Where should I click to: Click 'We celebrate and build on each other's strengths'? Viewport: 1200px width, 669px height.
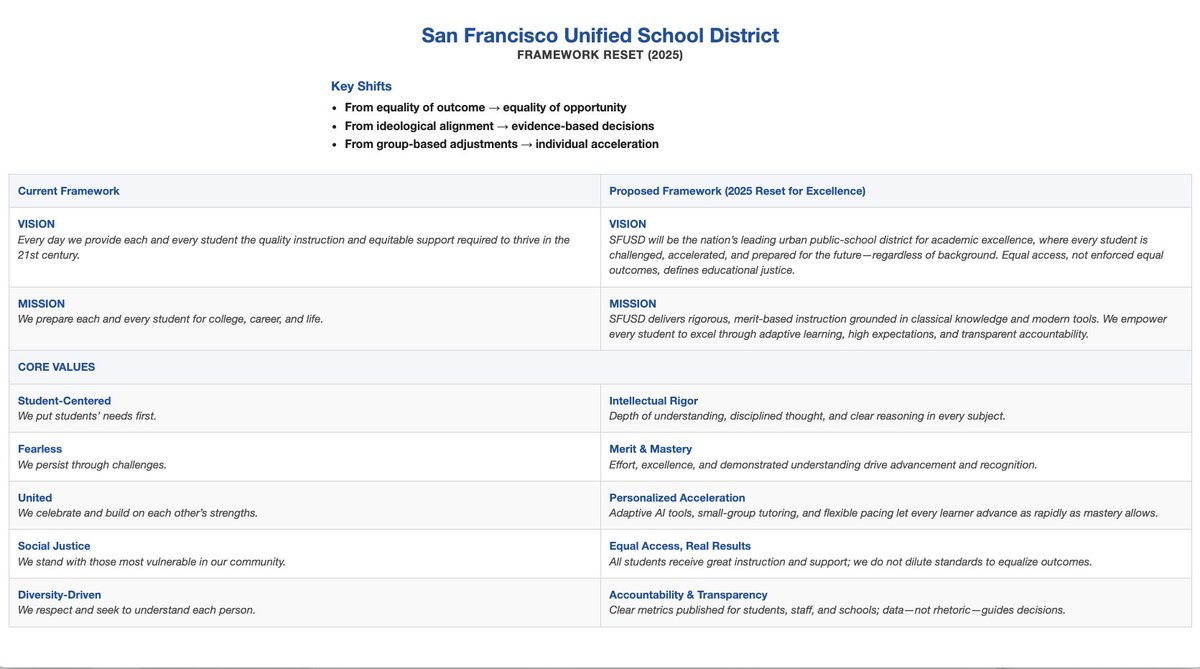pyautogui.click(x=138, y=513)
